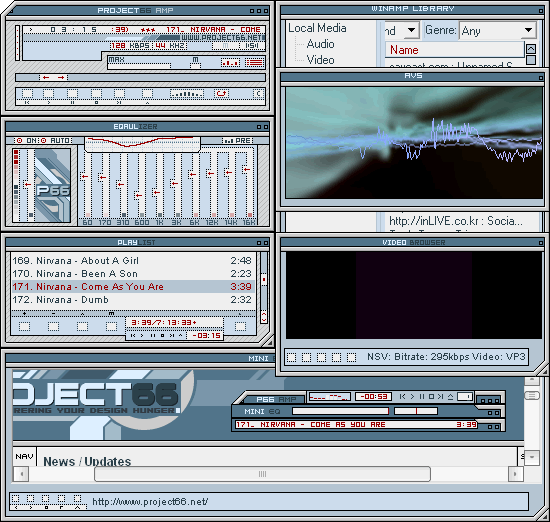Click the AVS visualization display

[414, 142]
